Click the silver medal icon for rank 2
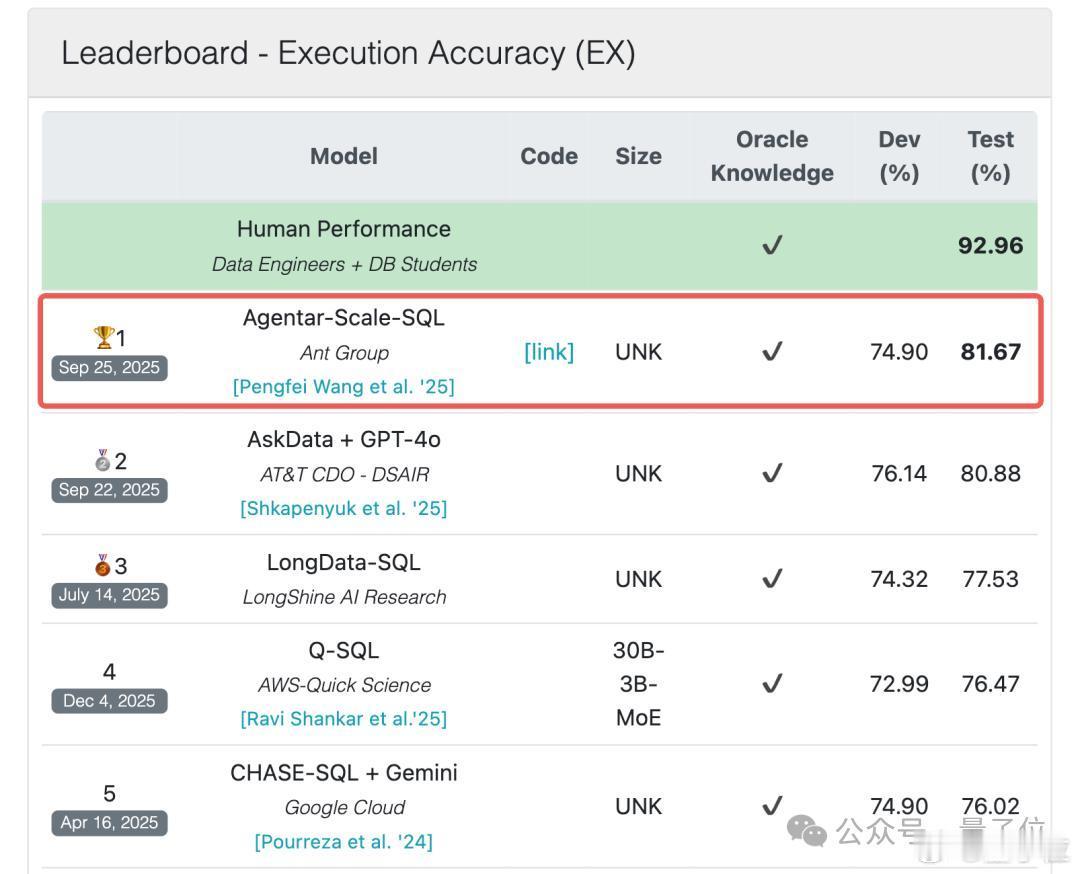Image resolution: width=1080 pixels, height=874 pixels. 103,460
